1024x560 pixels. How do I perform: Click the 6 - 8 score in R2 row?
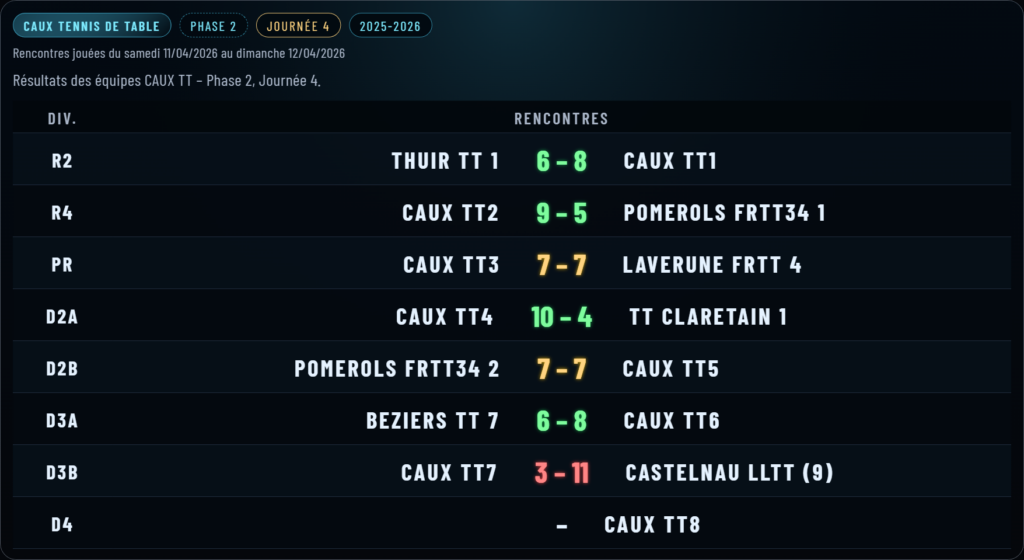click(x=561, y=161)
